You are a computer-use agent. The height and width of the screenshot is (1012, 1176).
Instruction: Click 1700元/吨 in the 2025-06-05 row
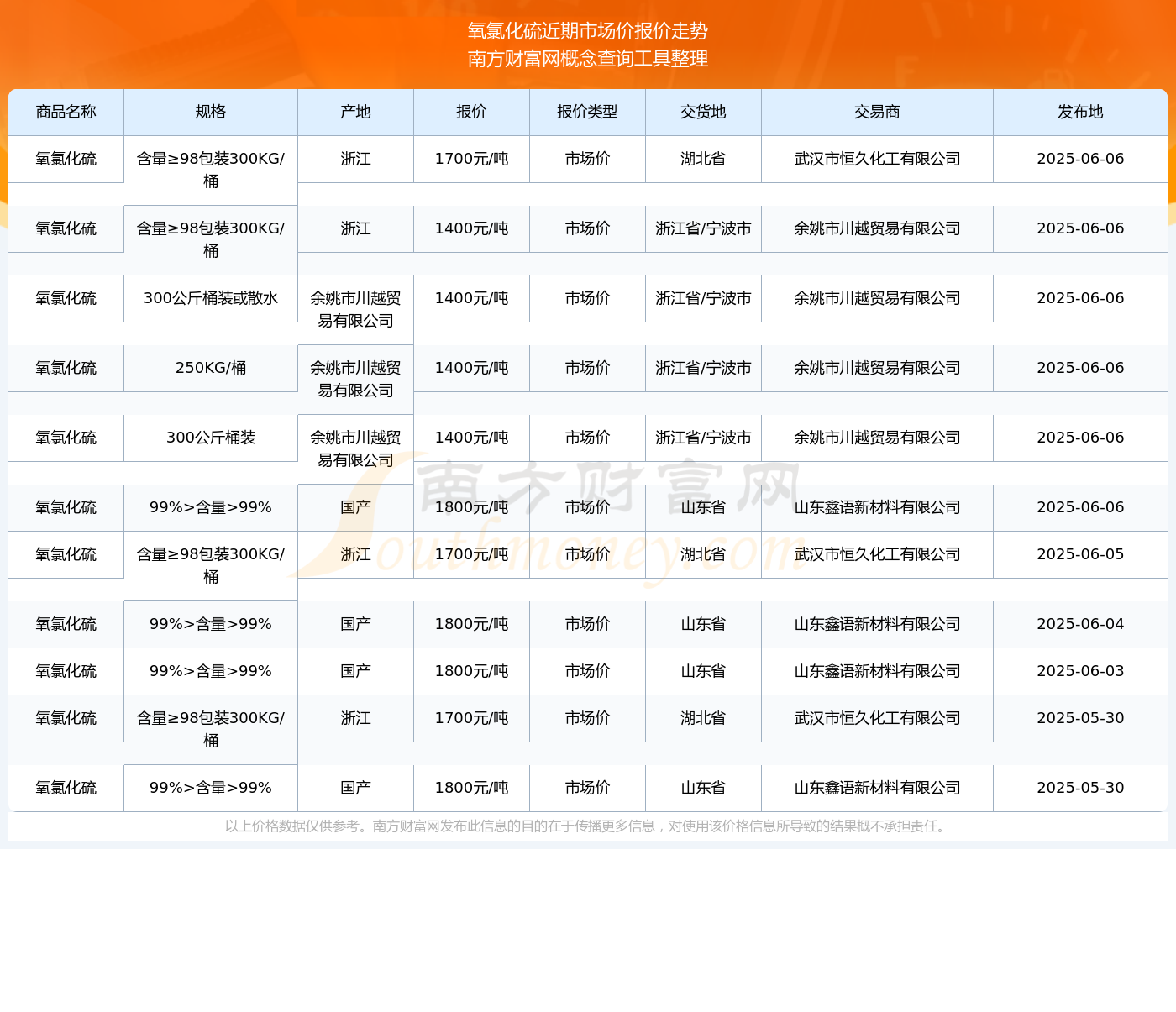click(472, 554)
